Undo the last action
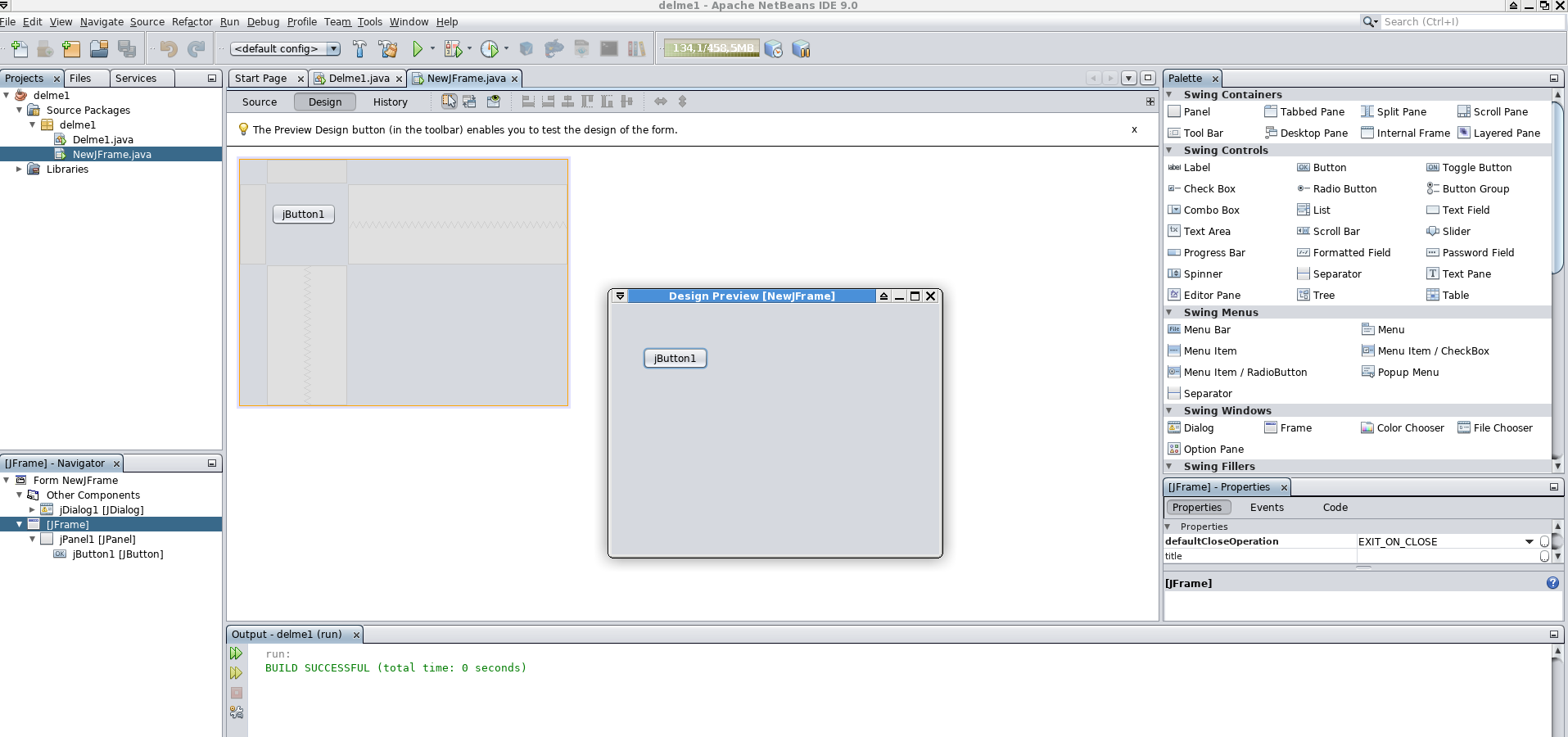 [x=169, y=49]
